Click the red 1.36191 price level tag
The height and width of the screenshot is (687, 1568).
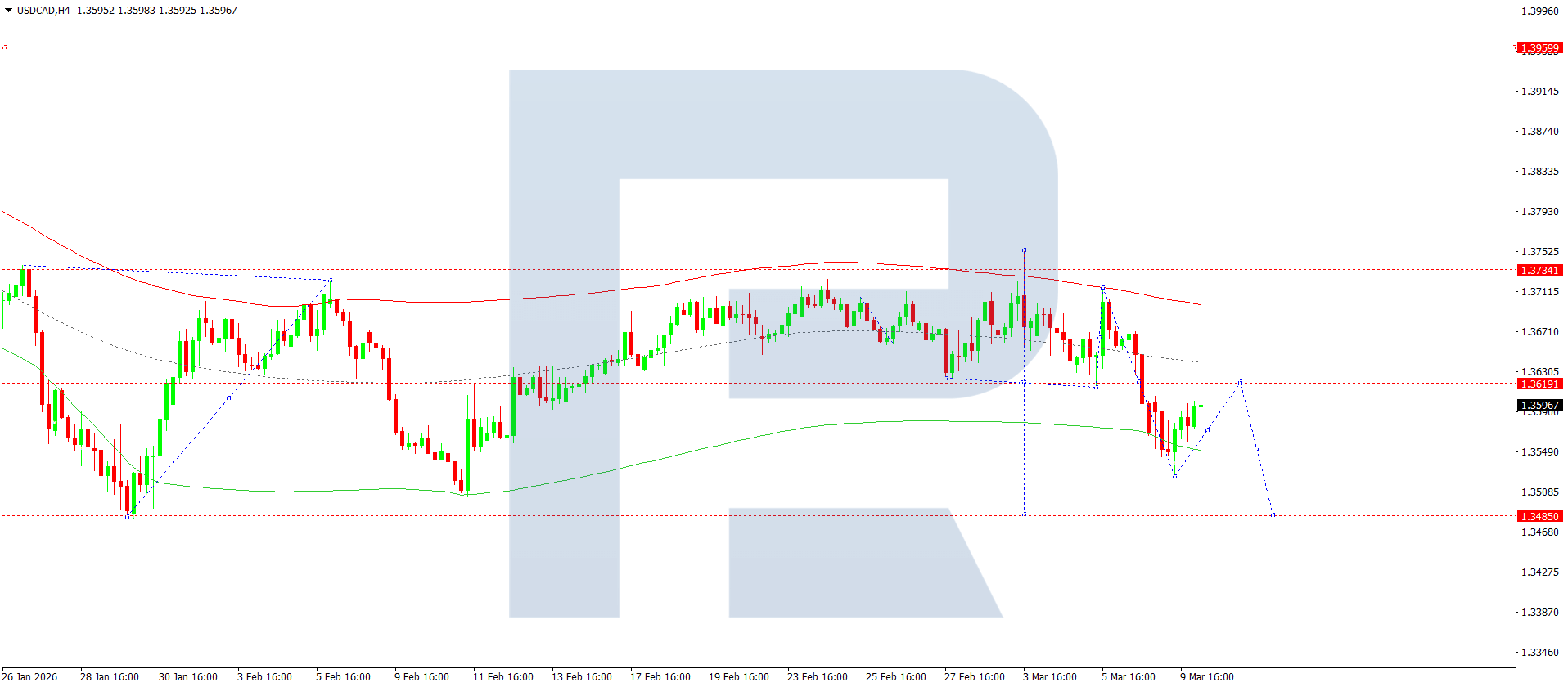point(1539,384)
